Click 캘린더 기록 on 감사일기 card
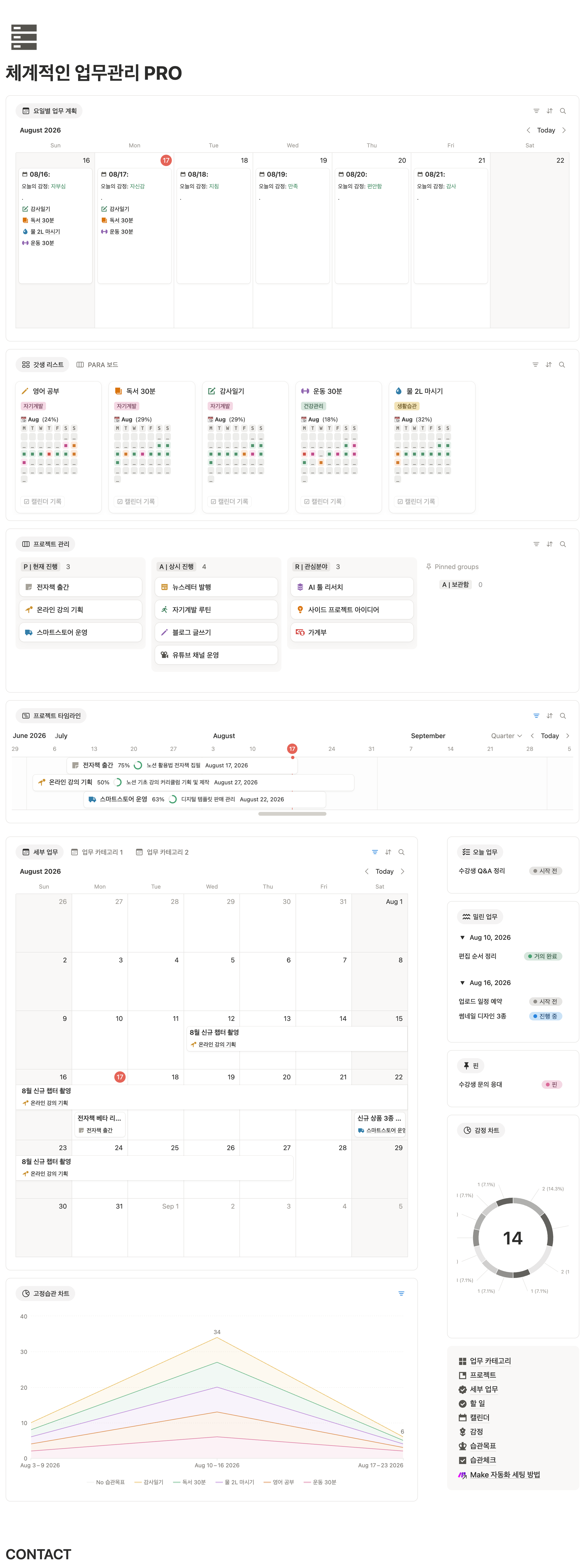Image resolution: width=585 pixels, height=1568 pixels. 229,502
